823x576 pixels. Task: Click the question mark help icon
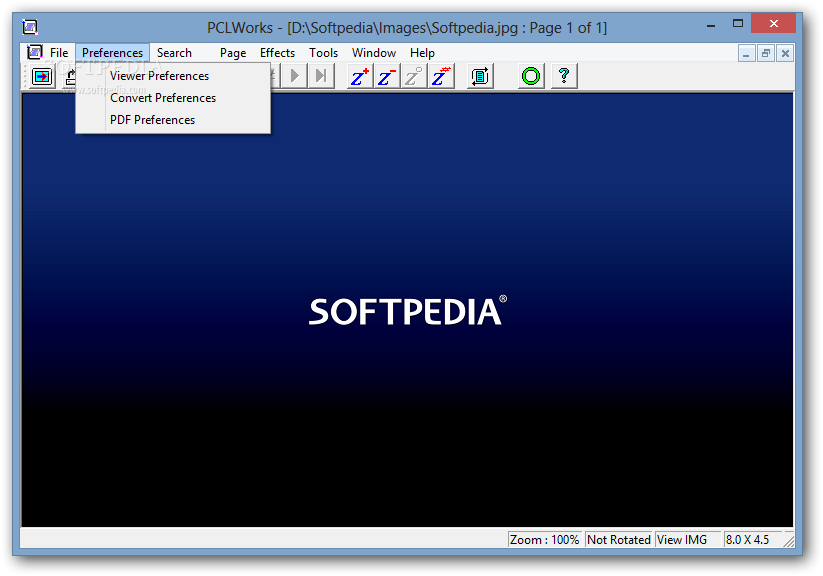(x=564, y=77)
